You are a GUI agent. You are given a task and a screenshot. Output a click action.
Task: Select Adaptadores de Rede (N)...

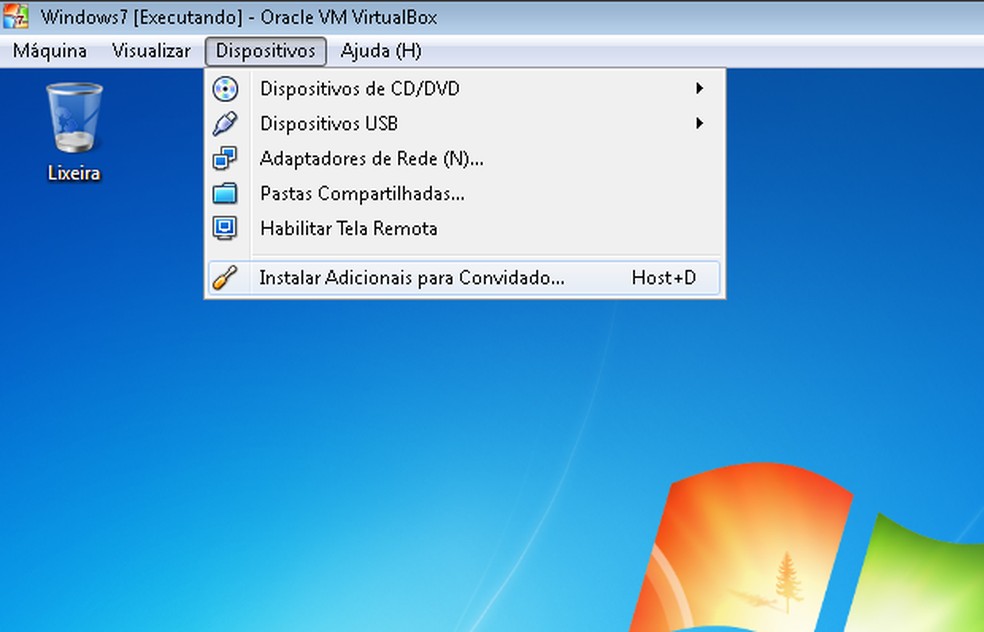465,158
